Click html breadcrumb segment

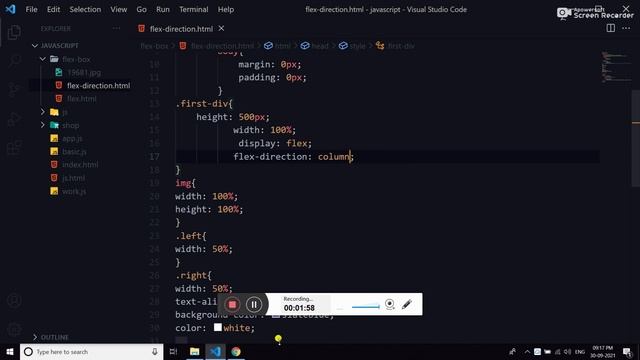(282, 46)
